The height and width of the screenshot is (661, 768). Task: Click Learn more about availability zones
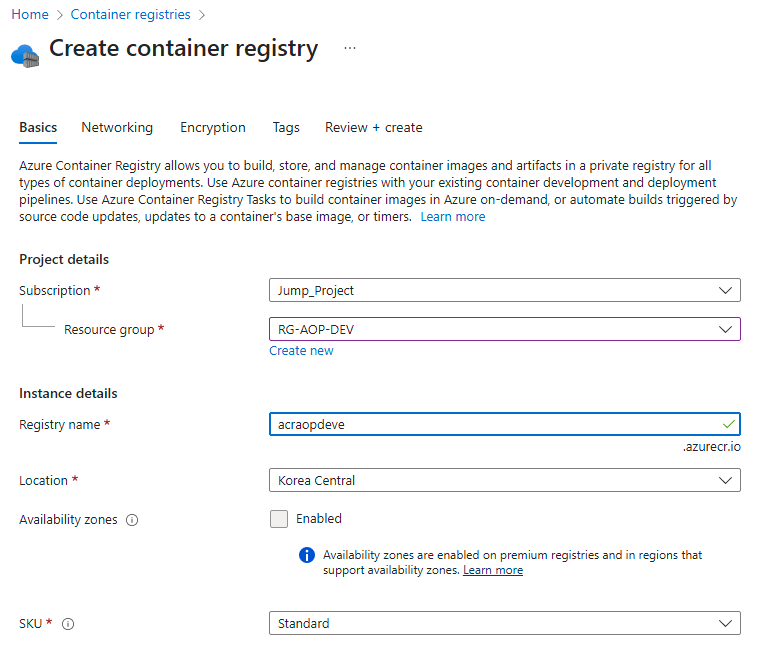[493, 570]
